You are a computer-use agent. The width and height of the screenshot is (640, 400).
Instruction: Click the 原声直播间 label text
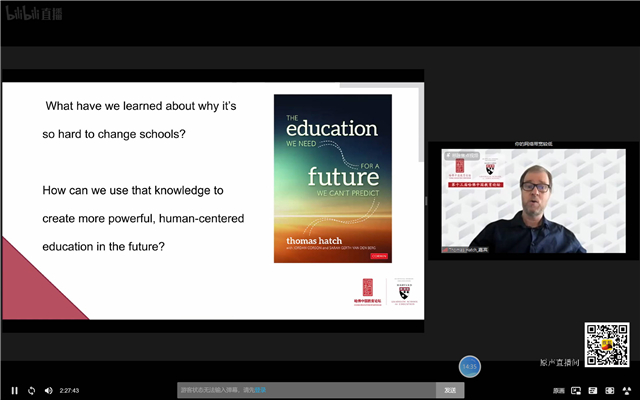tap(560, 362)
